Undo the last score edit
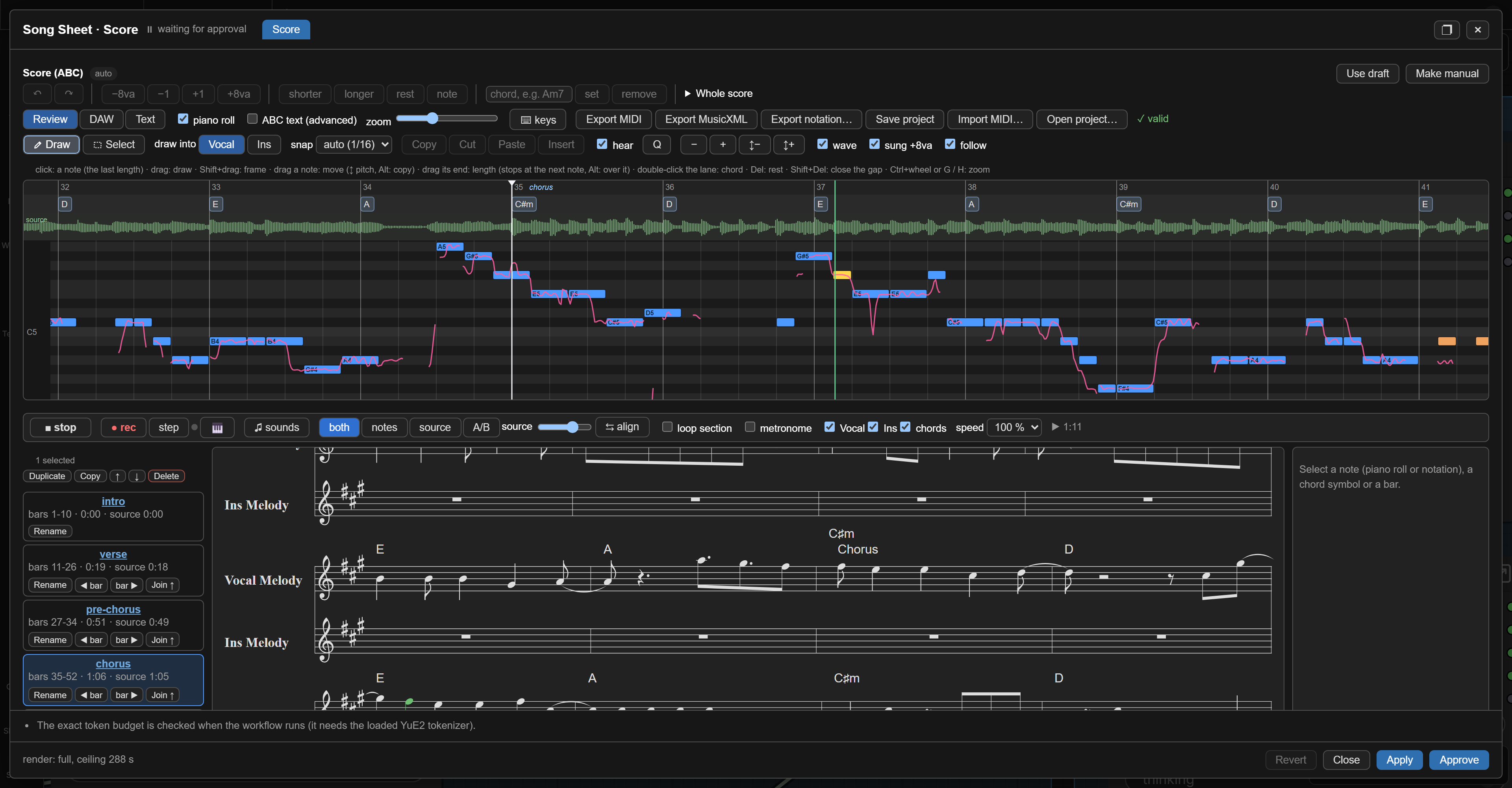The width and height of the screenshot is (1512, 788). pos(37,94)
